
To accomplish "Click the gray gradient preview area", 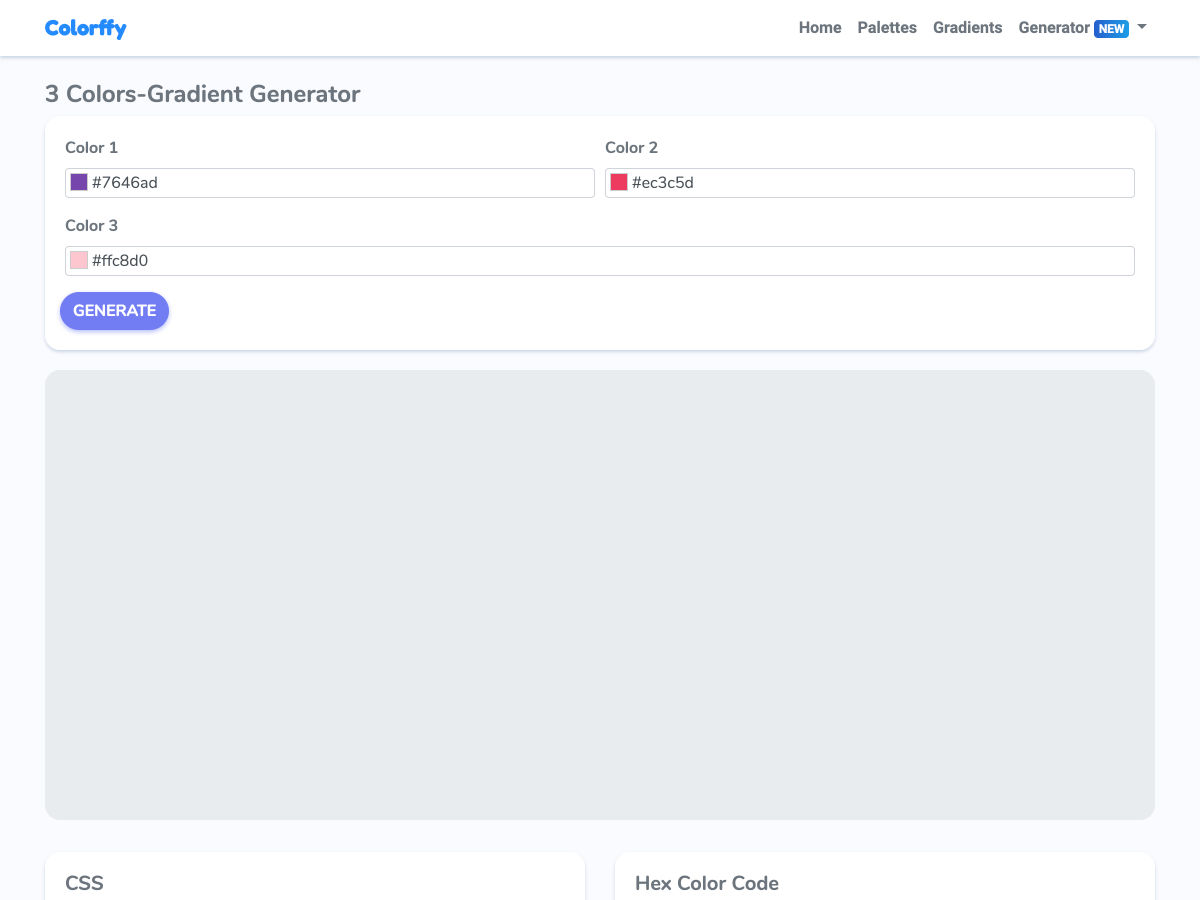I will [600, 595].
